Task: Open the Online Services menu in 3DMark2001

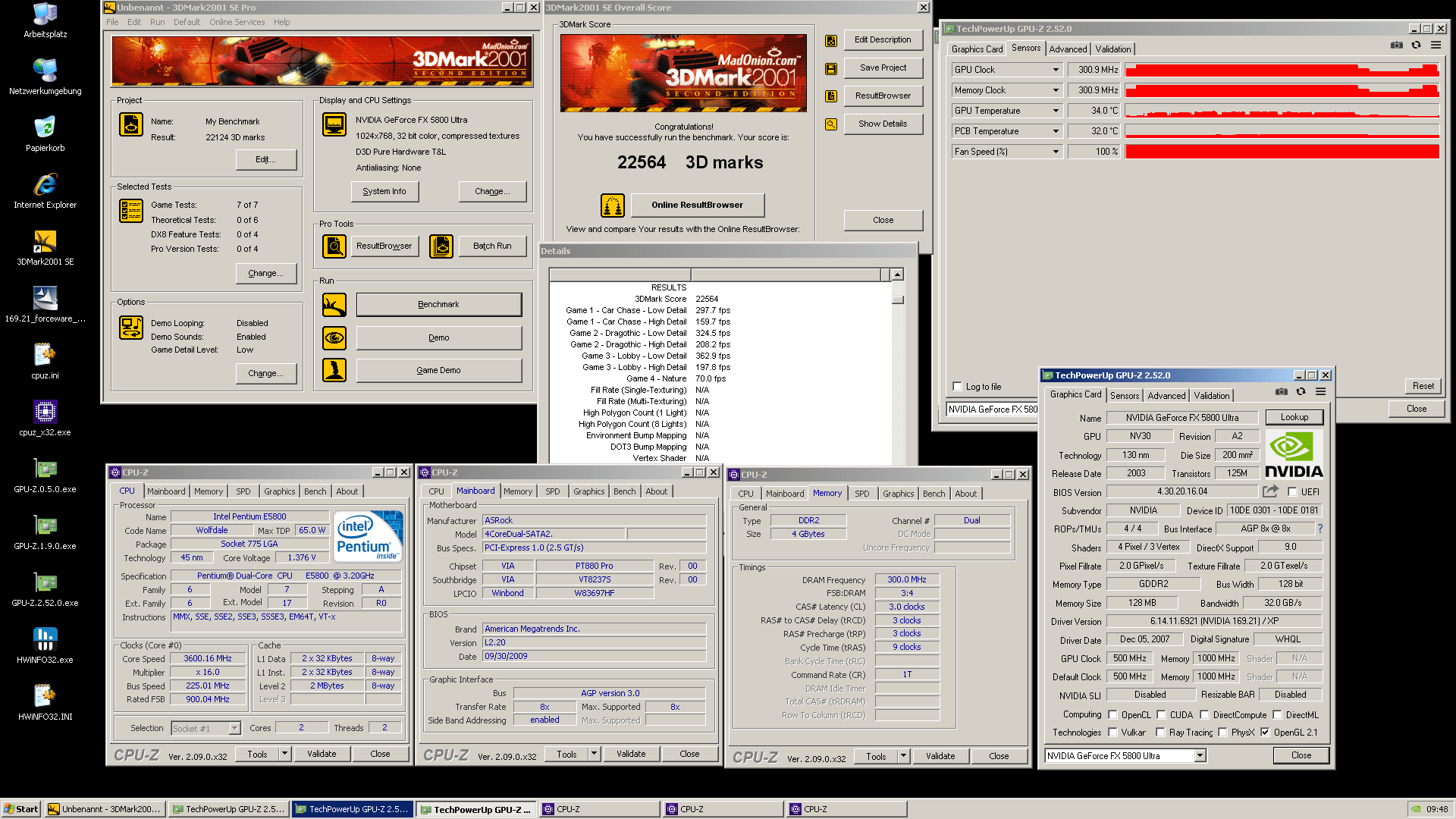Action: click(237, 22)
